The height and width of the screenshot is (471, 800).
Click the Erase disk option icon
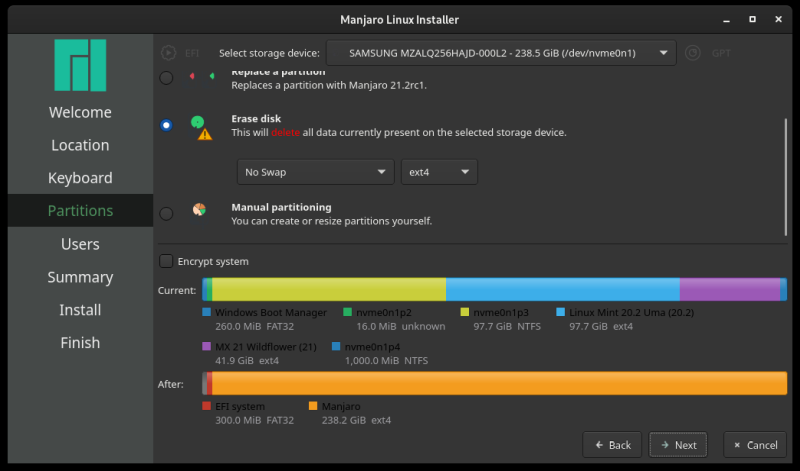point(198,122)
